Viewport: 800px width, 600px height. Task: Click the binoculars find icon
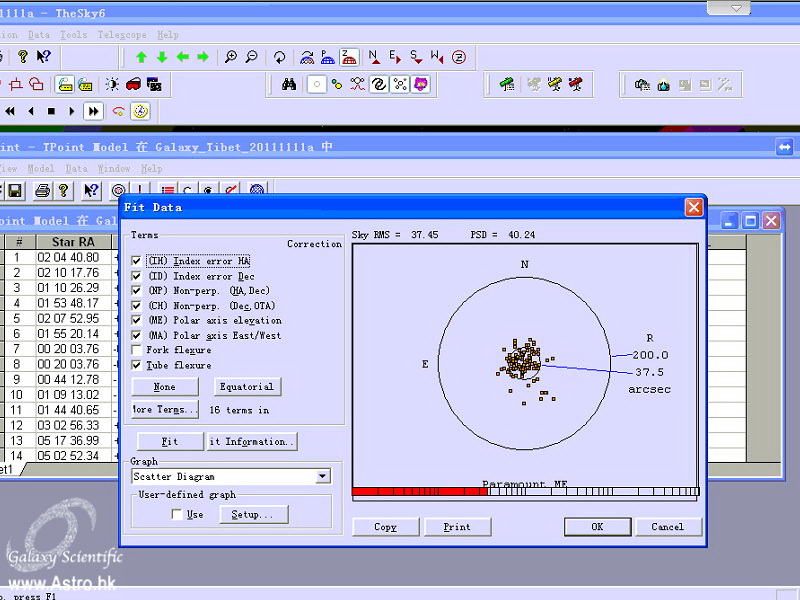coord(289,85)
